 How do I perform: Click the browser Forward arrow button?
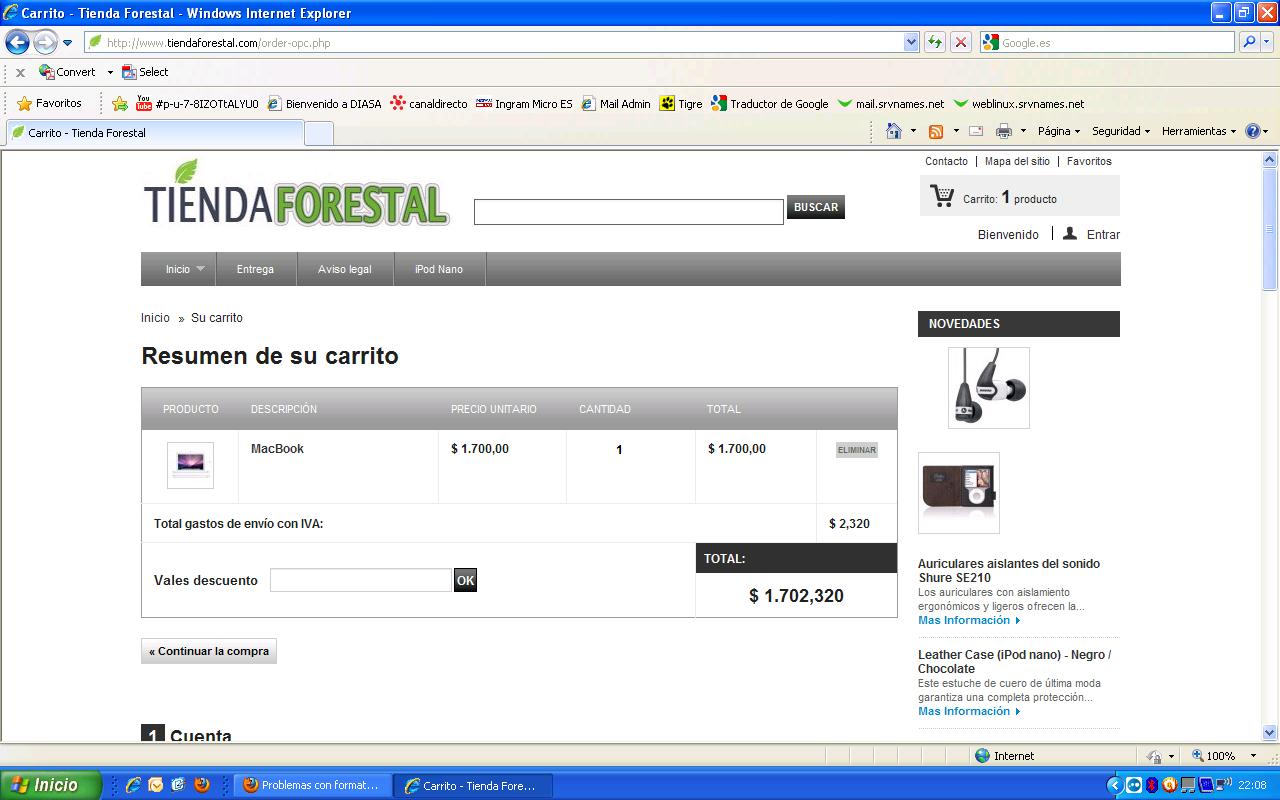[45, 43]
